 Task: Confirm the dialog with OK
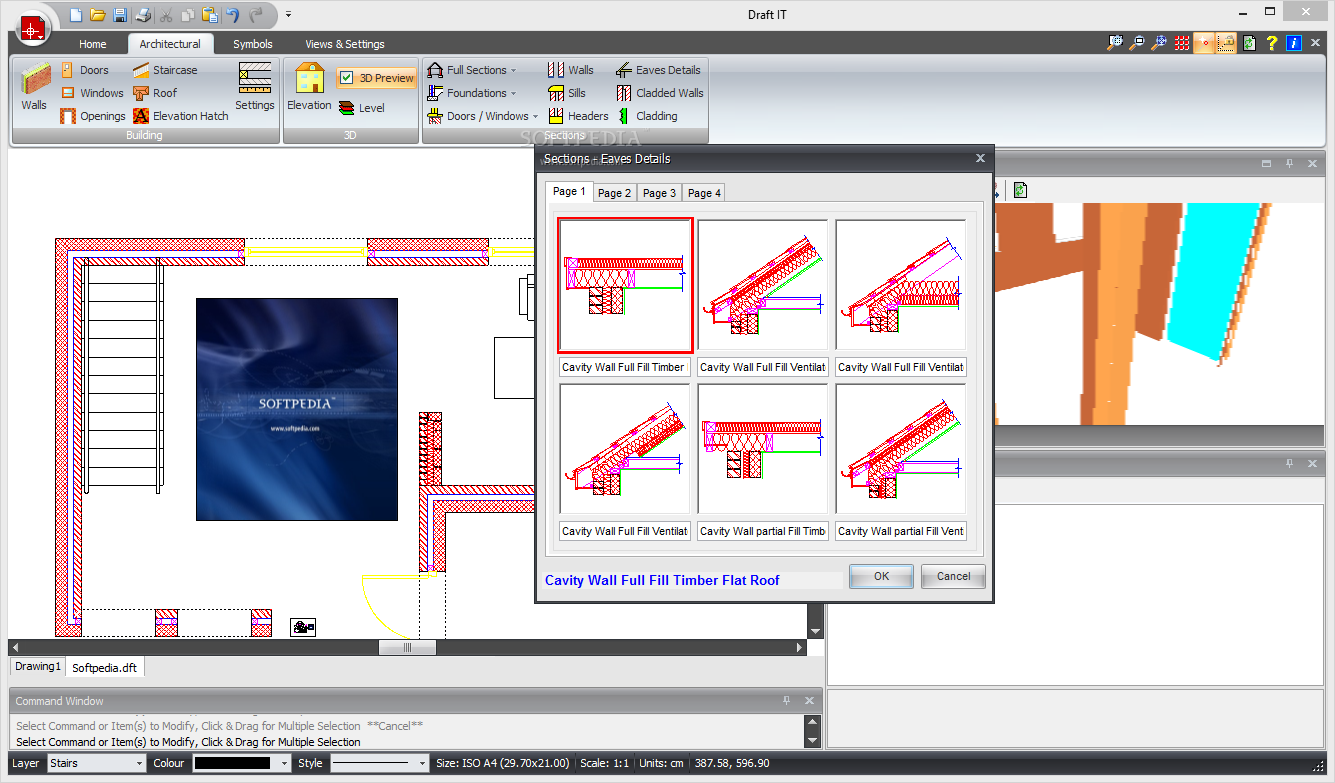coord(881,576)
